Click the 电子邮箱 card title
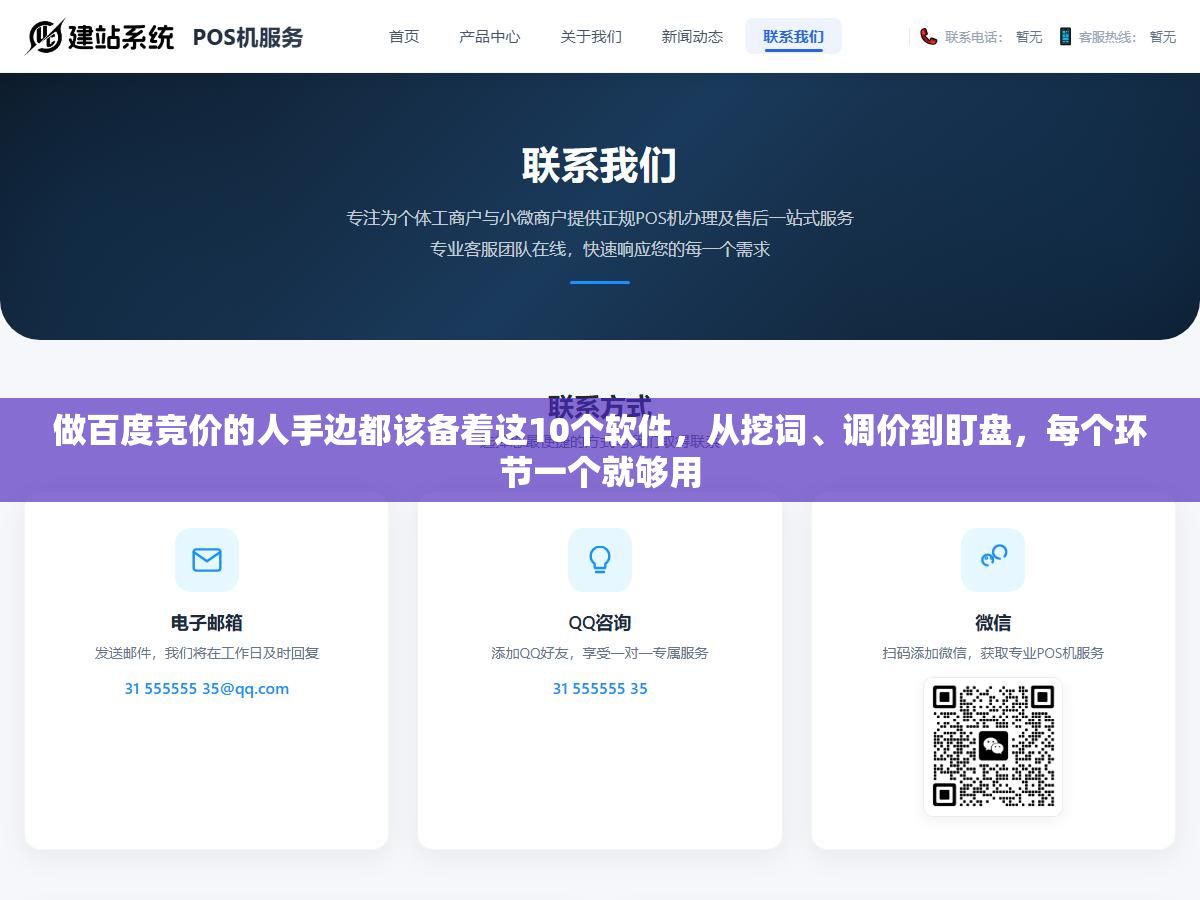The height and width of the screenshot is (900, 1200). tap(207, 622)
